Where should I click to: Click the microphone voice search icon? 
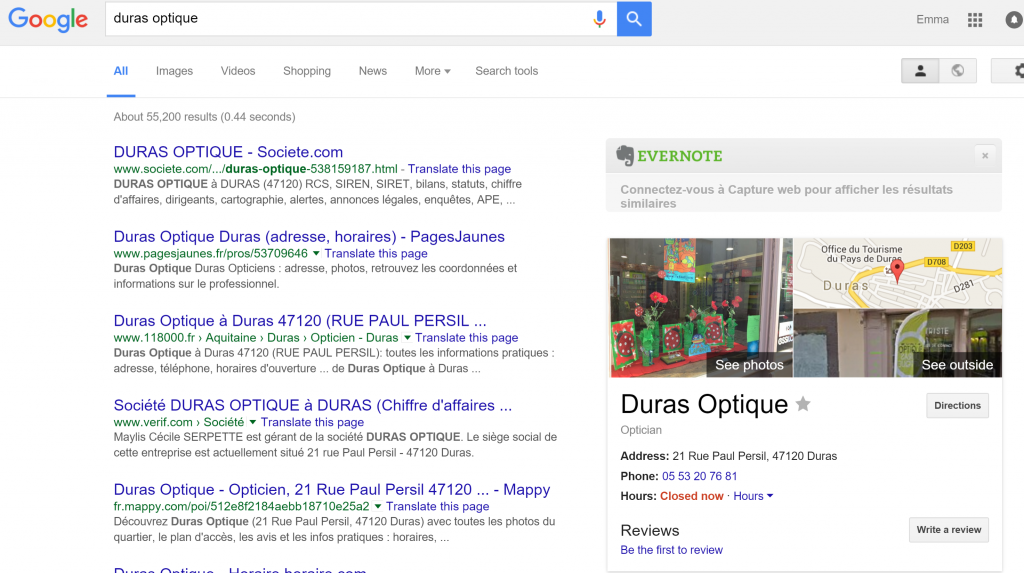(x=599, y=19)
